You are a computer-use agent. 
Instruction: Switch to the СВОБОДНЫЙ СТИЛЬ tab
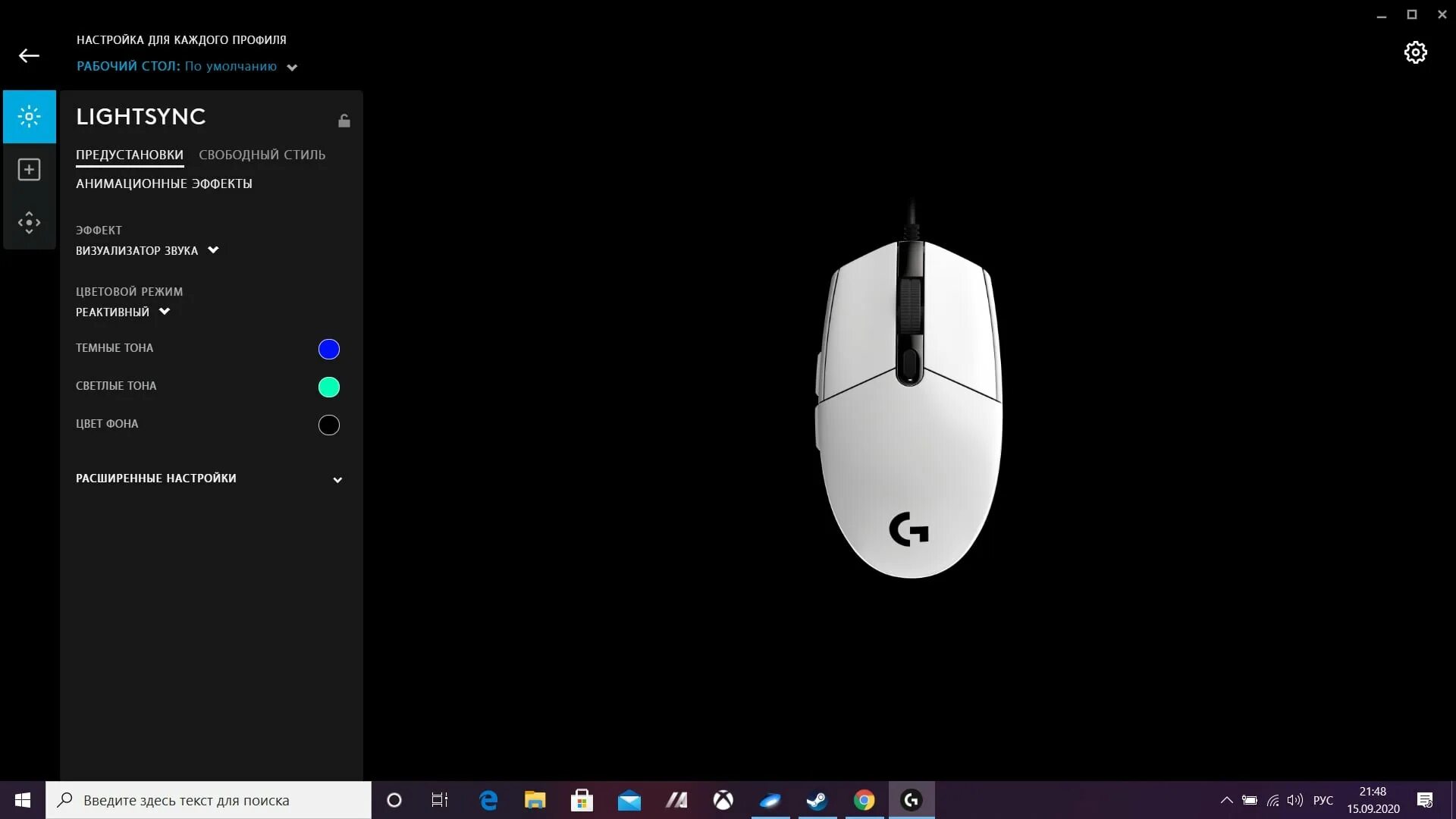click(262, 155)
